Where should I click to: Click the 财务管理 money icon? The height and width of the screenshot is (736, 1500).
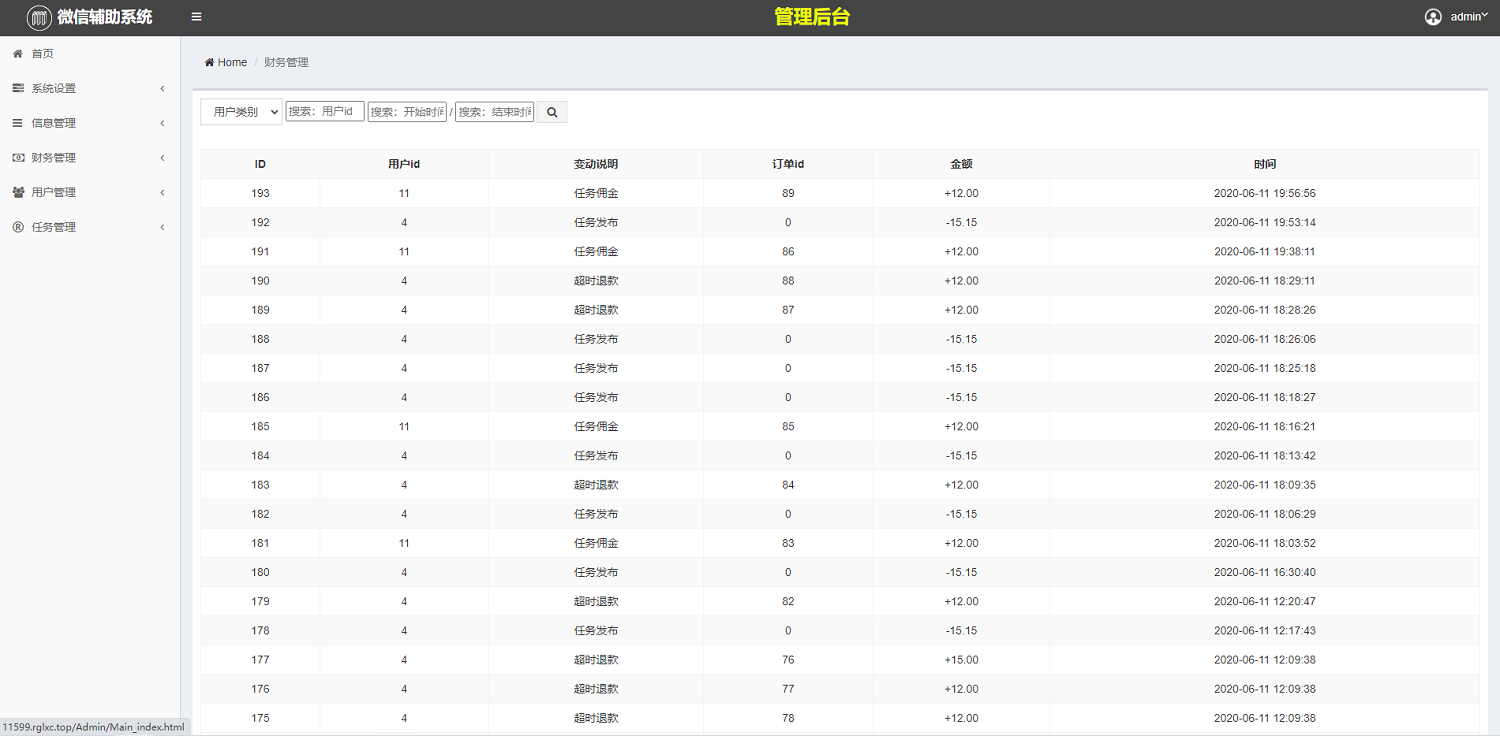click(18, 158)
